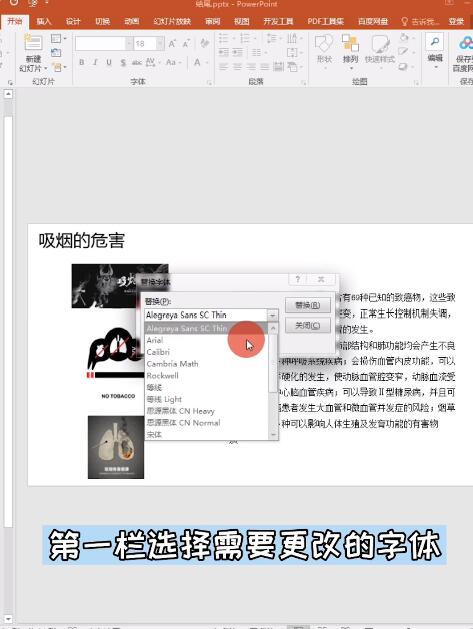Click the distributed alignment icon

(278, 67)
